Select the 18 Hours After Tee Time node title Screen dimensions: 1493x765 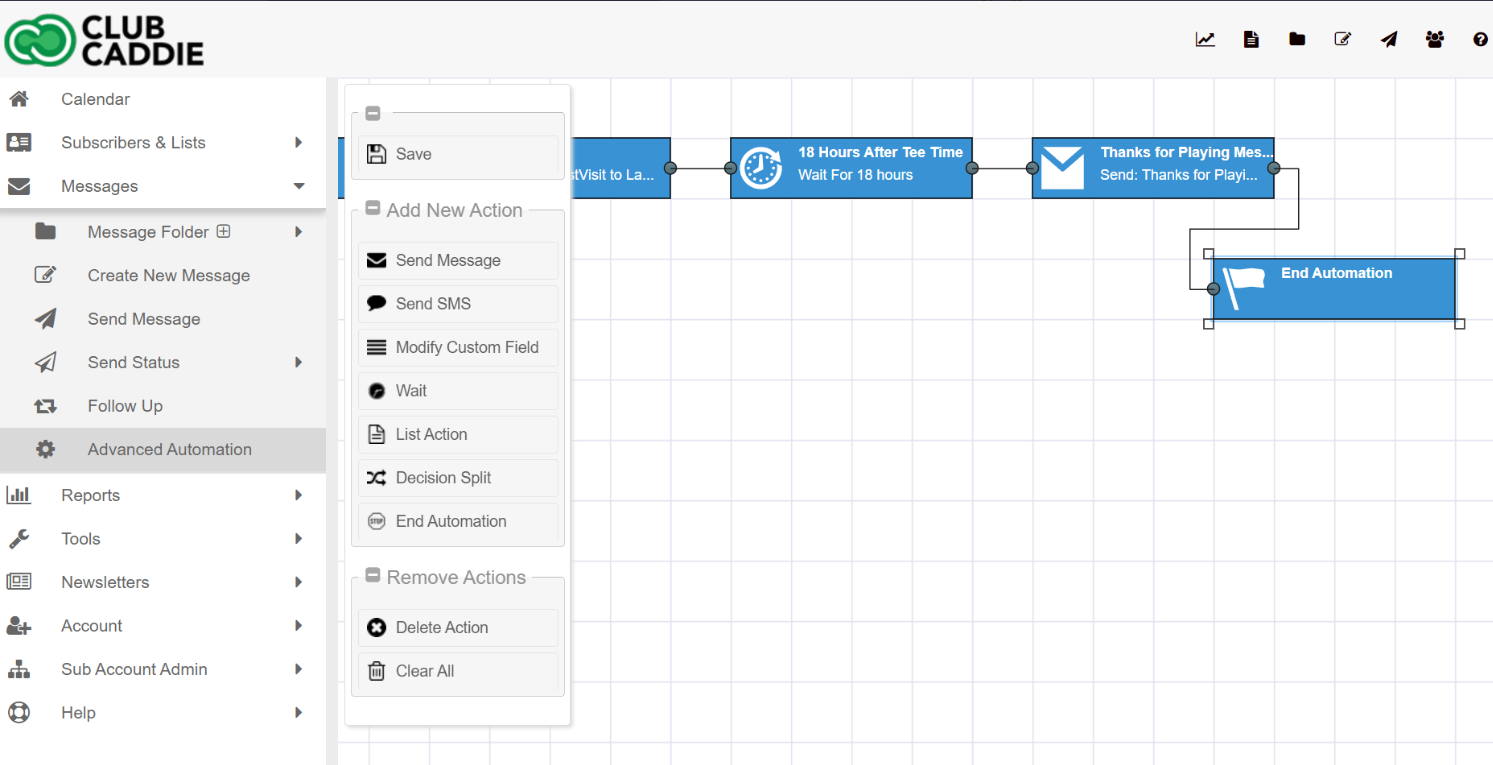pos(880,152)
